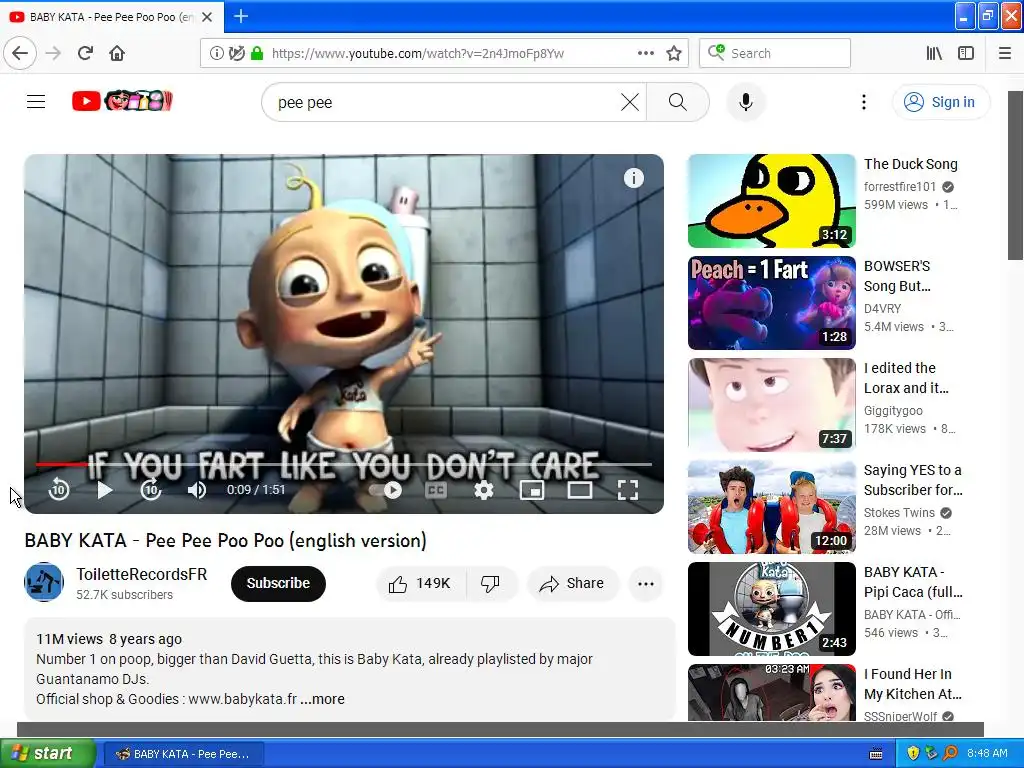Viewport: 1024px width, 768px height.
Task: Clear the 'pee pee' search text
Action: [630, 102]
